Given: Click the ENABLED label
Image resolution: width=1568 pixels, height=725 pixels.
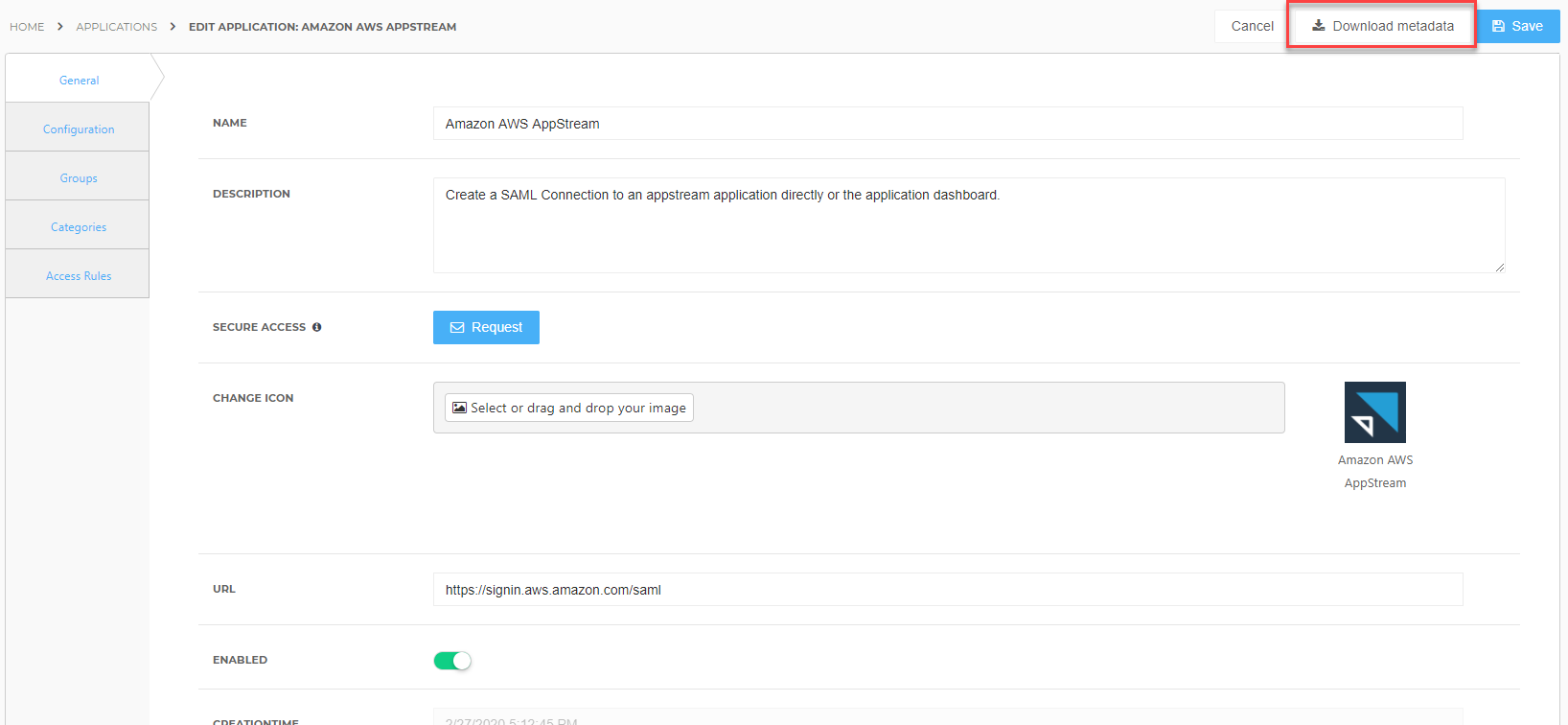Looking at the screenshot, I should click(x=240, y=660).
